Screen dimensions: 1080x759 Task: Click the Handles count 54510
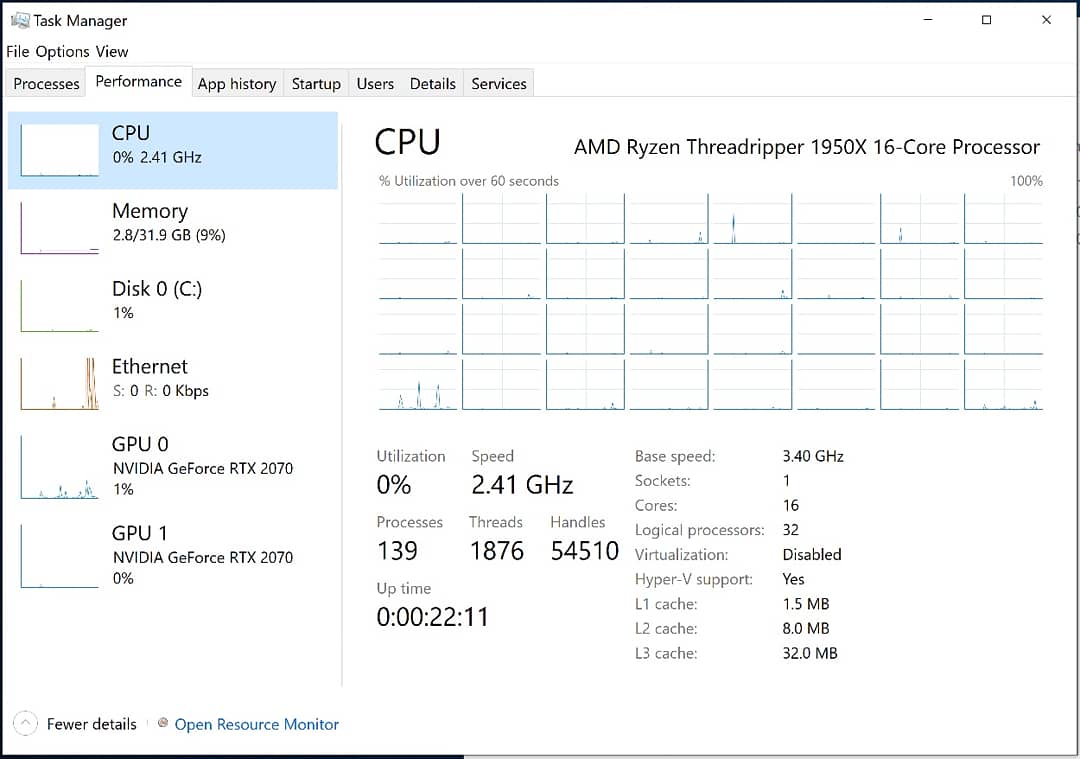(584, 550)
